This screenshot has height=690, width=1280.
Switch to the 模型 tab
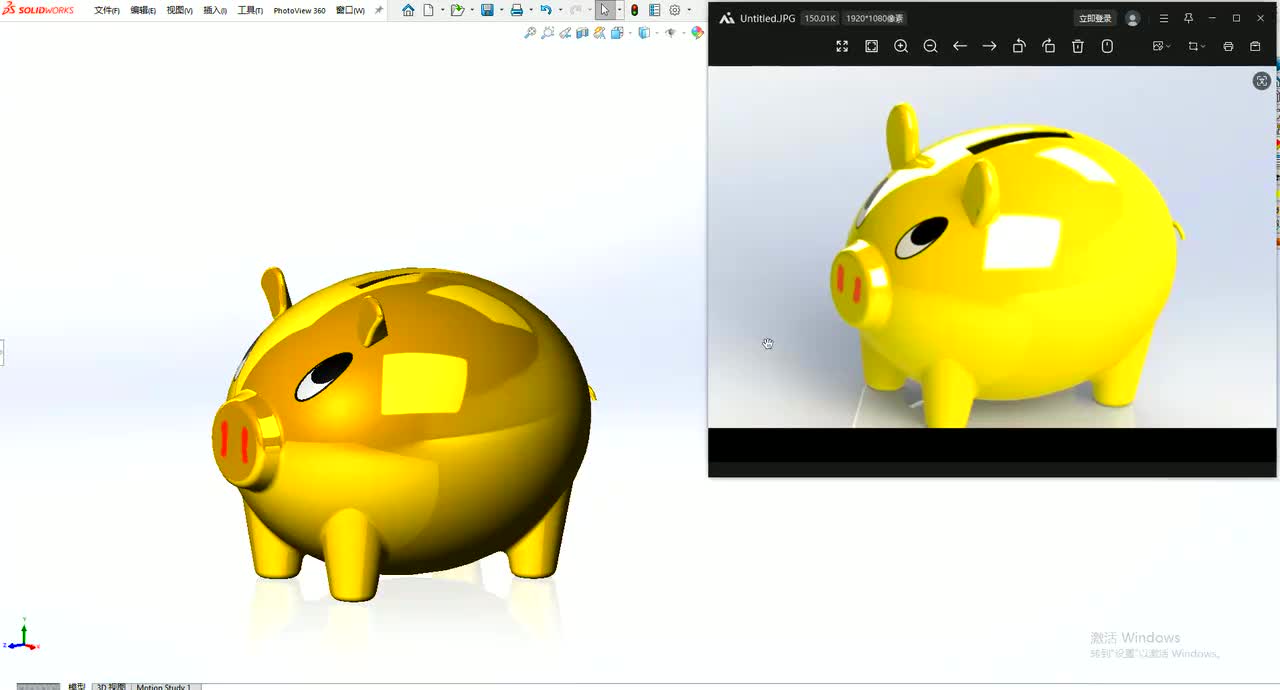point(76,686)
